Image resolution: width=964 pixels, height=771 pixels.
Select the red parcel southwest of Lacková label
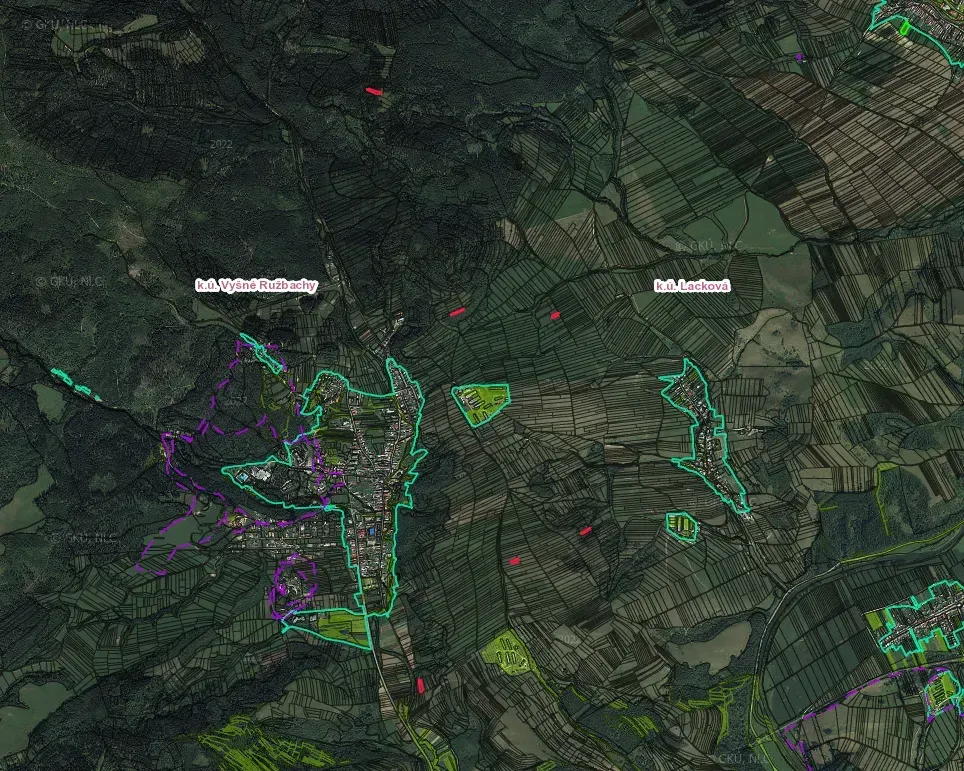(555, 315)
